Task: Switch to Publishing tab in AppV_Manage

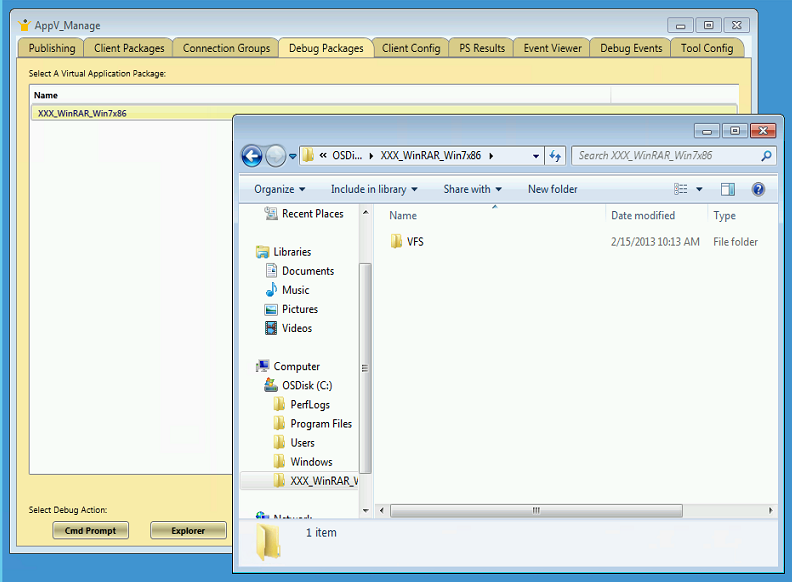Action: click(x=52, y=48)
